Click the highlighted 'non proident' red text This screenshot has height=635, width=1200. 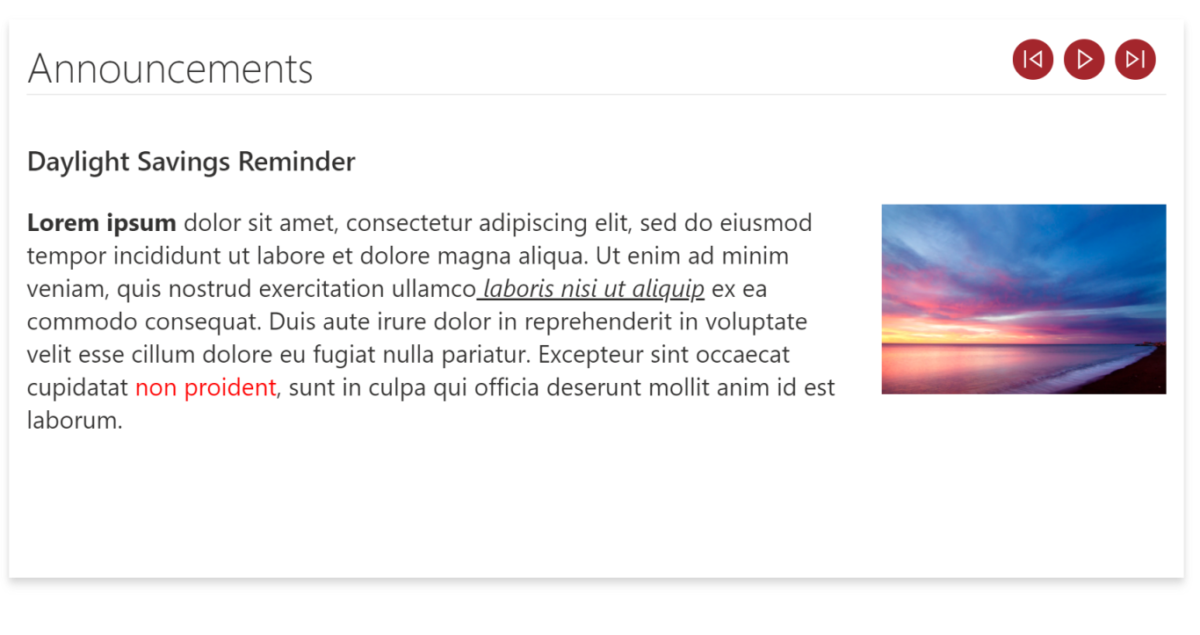[205, 387]
